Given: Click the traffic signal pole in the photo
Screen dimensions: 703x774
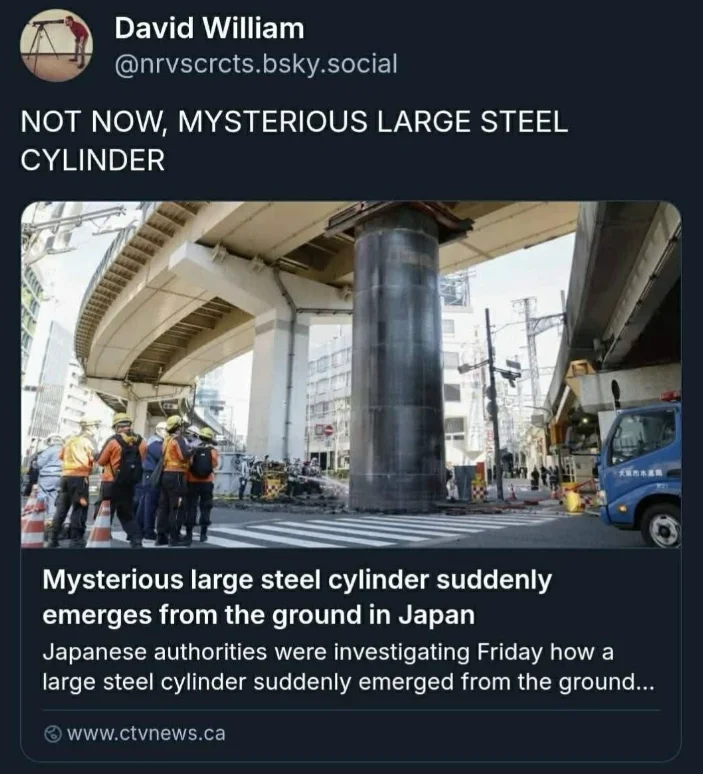Looking at the screenshot, I should (492, 404).
